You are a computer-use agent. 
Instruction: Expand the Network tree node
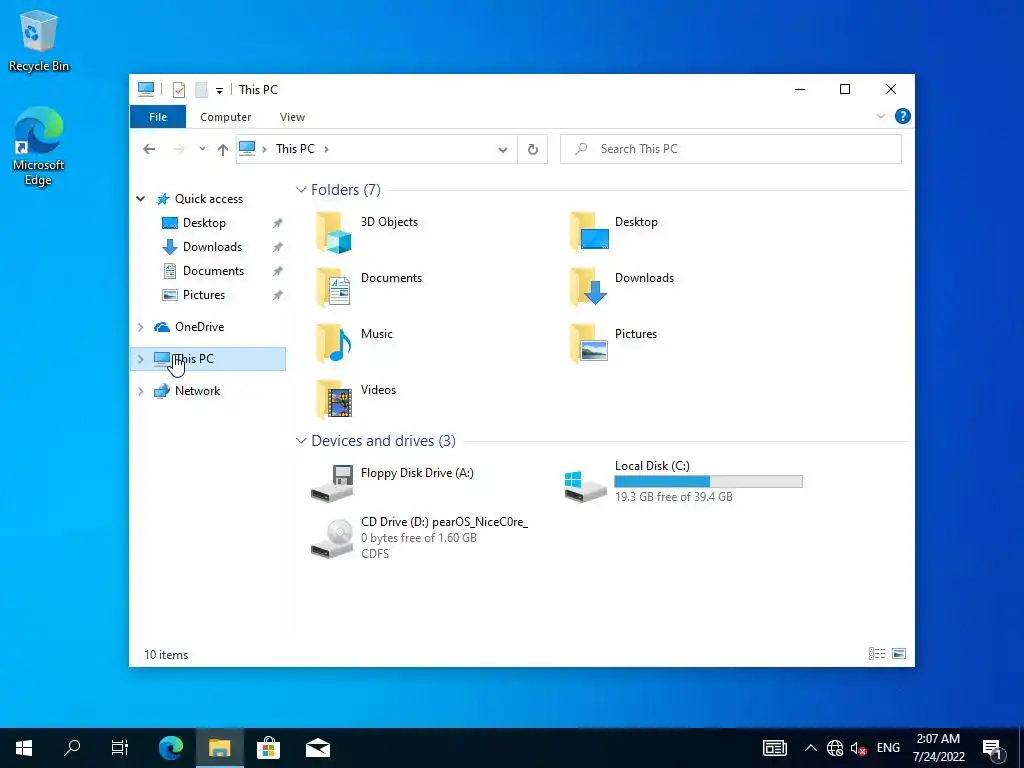click(x=140, y=391)
